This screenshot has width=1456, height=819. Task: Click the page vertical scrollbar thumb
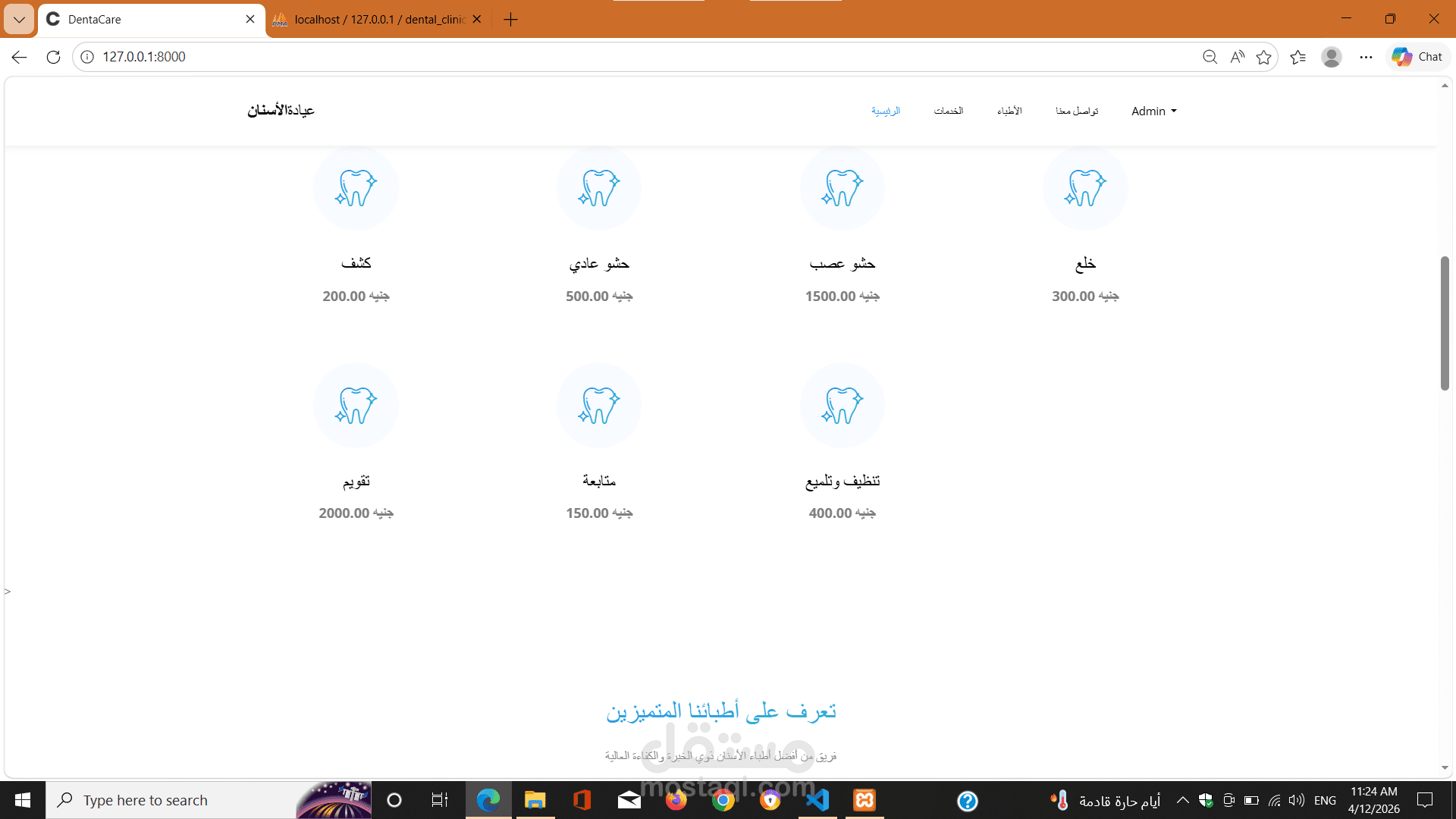click(1445, 323)
